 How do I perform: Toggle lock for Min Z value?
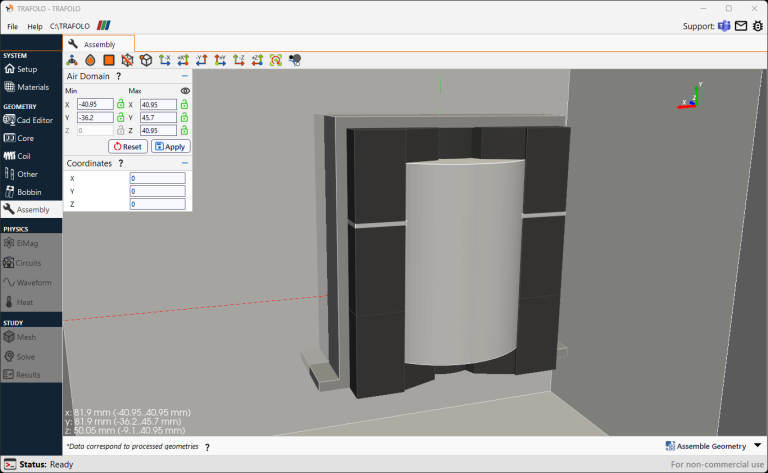point(120,130)
